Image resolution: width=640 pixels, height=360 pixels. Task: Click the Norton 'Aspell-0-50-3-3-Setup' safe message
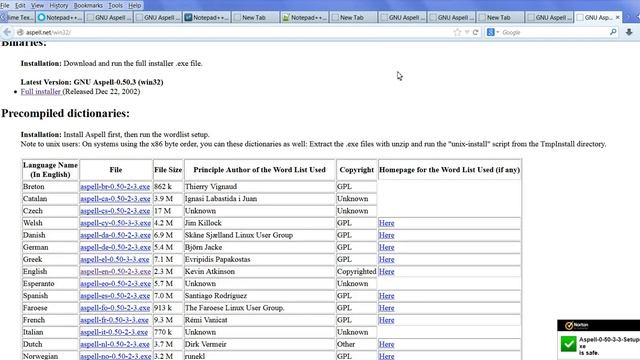(609, 346)
